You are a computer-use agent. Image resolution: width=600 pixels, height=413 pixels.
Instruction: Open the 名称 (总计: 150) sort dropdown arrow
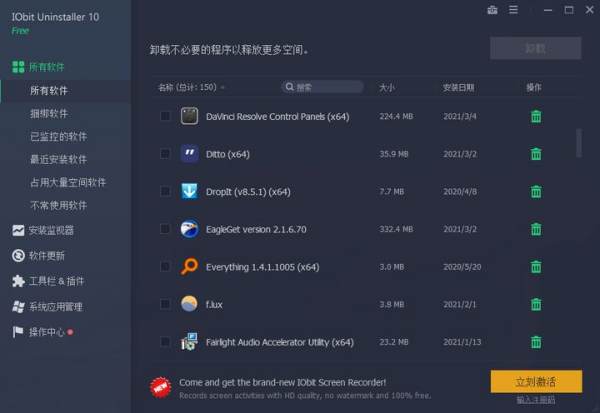(x=222, y=88)
